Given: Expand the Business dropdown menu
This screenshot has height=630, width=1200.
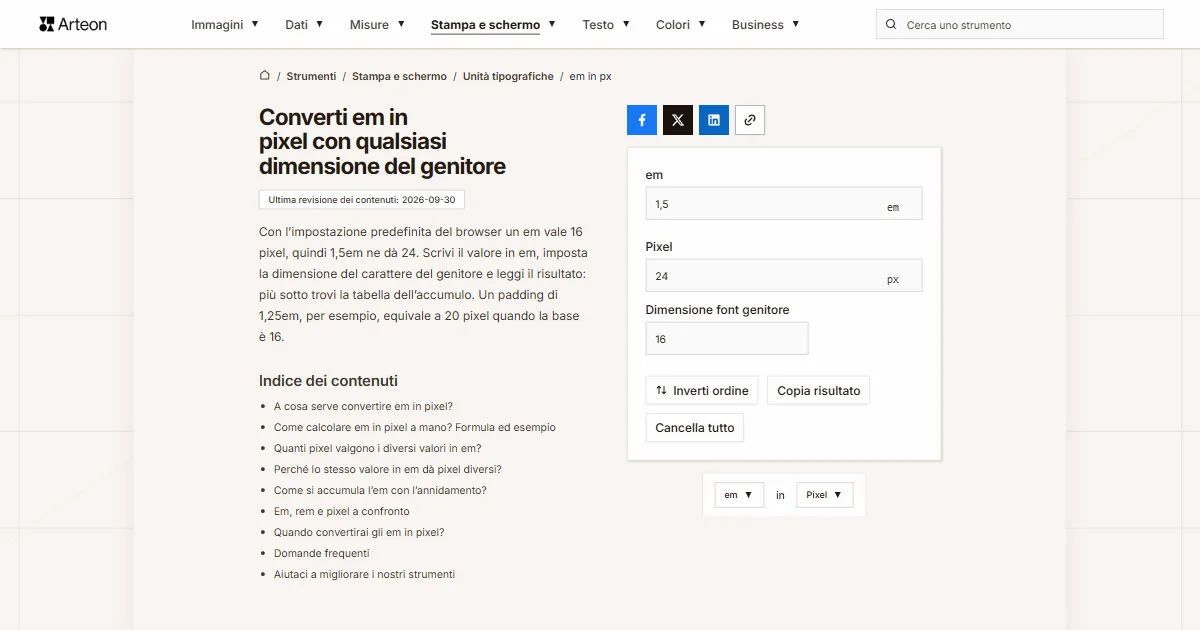Looking at the screenshot, I should point(766,25).
